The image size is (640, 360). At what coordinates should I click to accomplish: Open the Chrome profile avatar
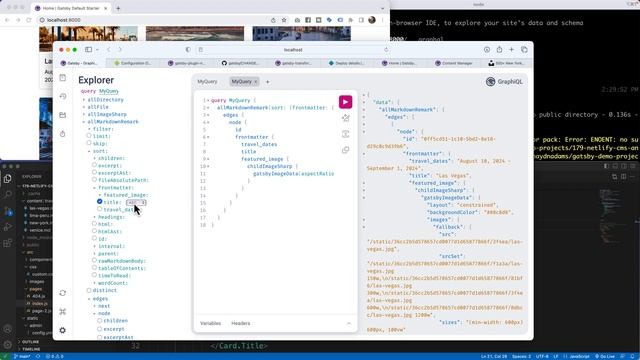tap(372, 20)
